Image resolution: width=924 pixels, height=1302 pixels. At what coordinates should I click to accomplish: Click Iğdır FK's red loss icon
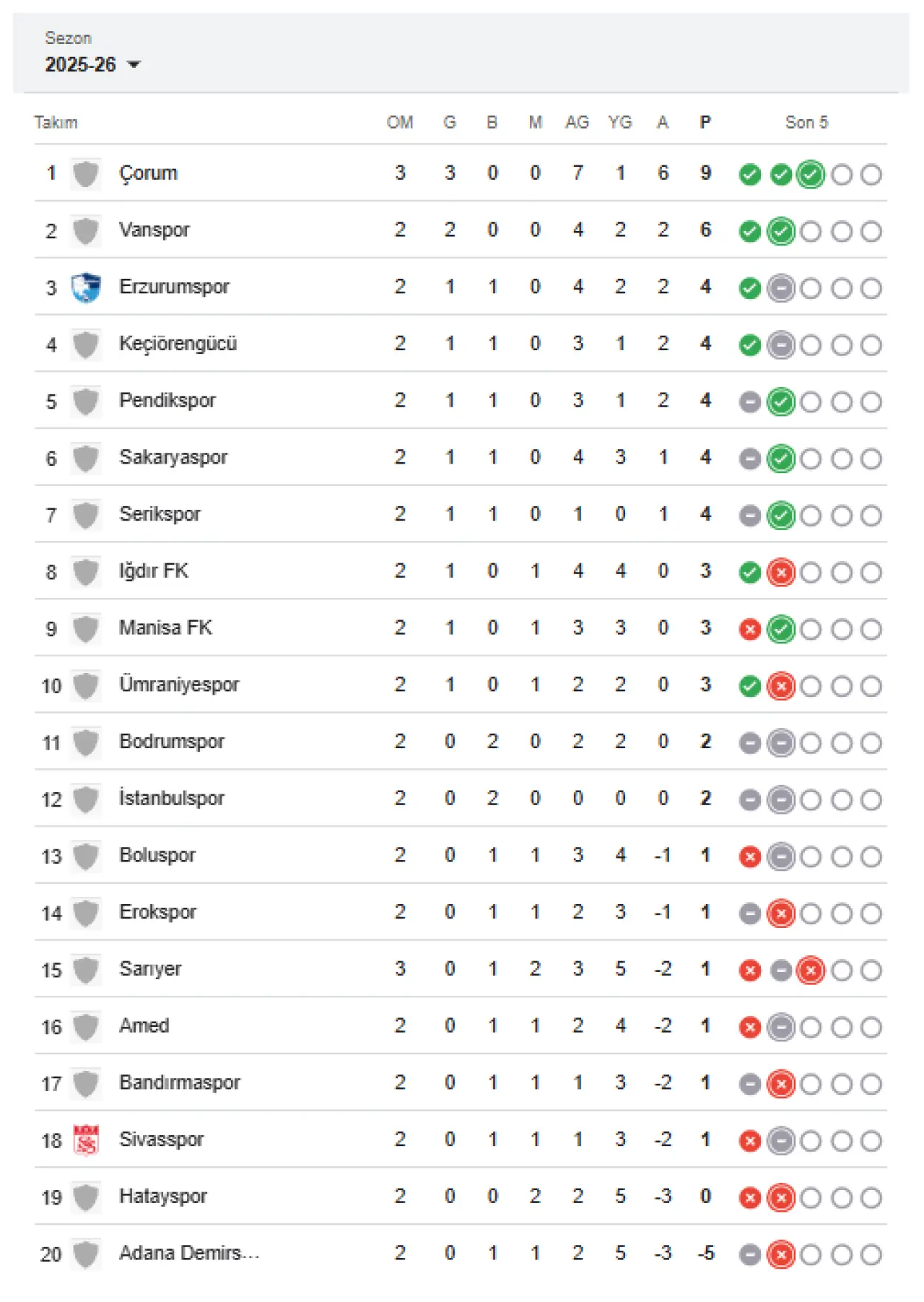(x=781, y=573)
